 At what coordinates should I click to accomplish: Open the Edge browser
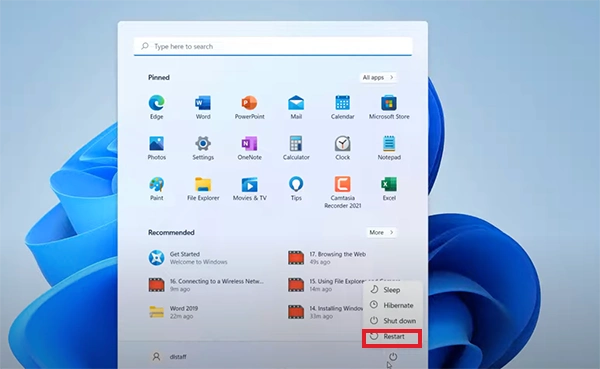coord(157,107)
